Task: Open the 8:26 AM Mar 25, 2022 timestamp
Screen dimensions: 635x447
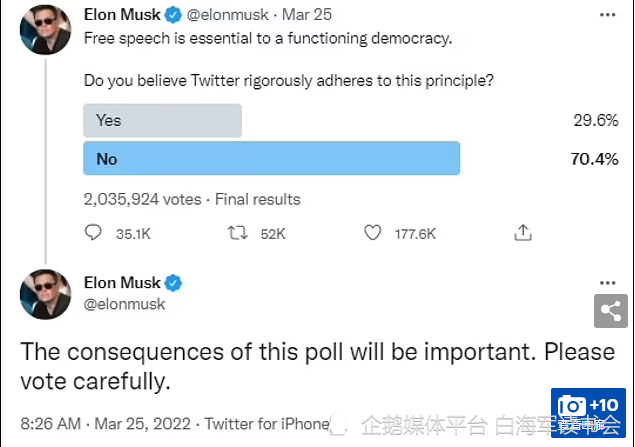Action: (x=105, y=424)
